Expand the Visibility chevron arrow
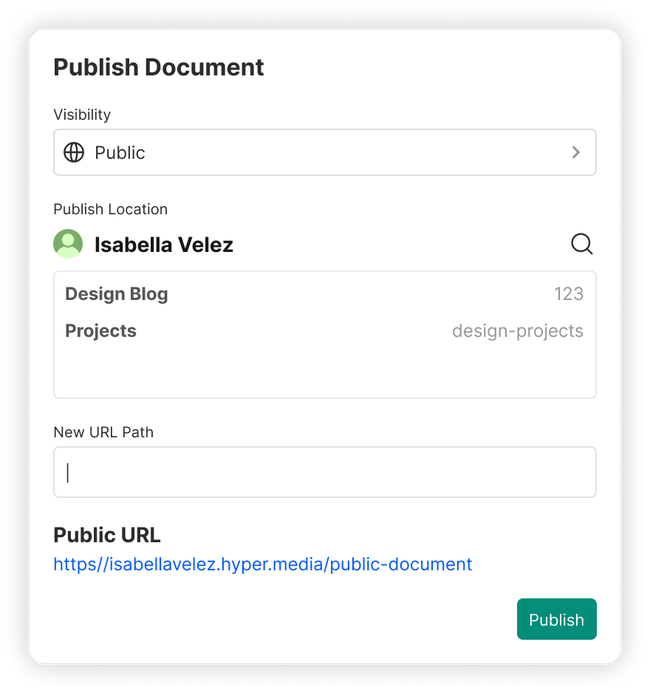Image resolution: width=650 pixels, height=693 pixels. pos(576,152)
